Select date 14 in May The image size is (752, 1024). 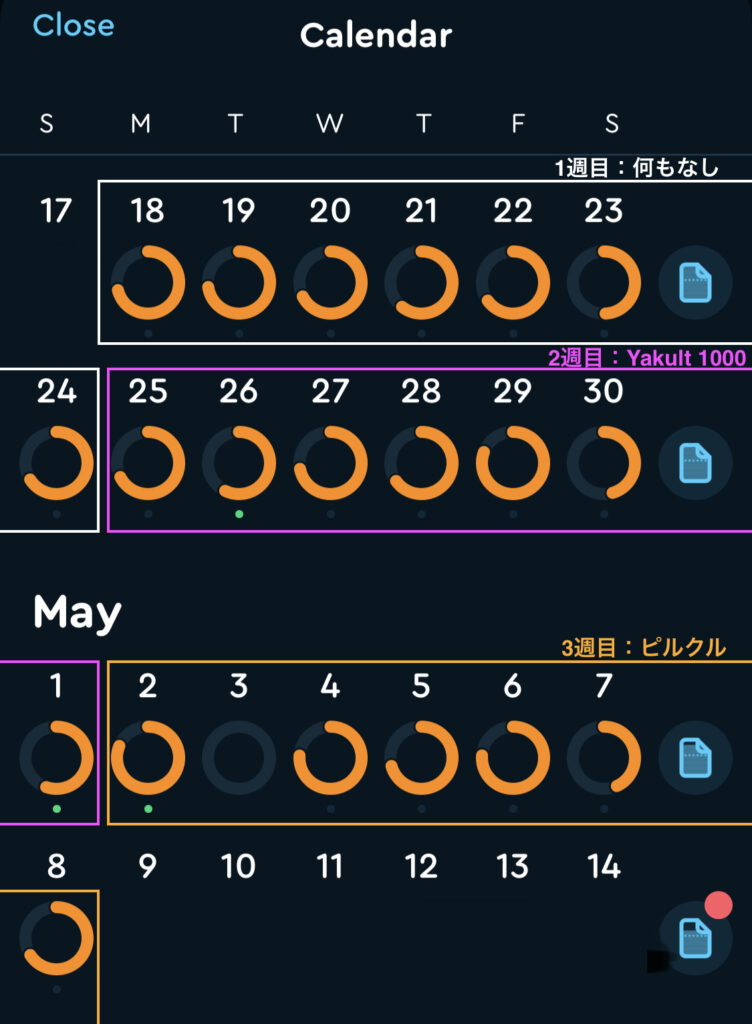[604, 867]
